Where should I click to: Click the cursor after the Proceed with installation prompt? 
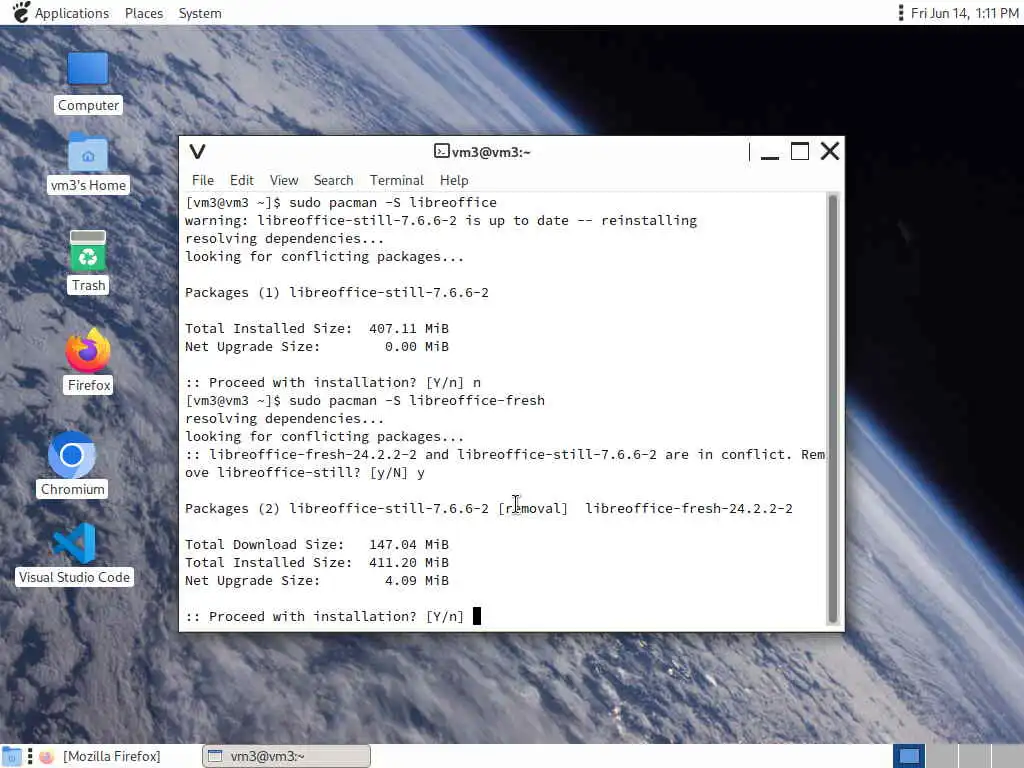(477, 616)
